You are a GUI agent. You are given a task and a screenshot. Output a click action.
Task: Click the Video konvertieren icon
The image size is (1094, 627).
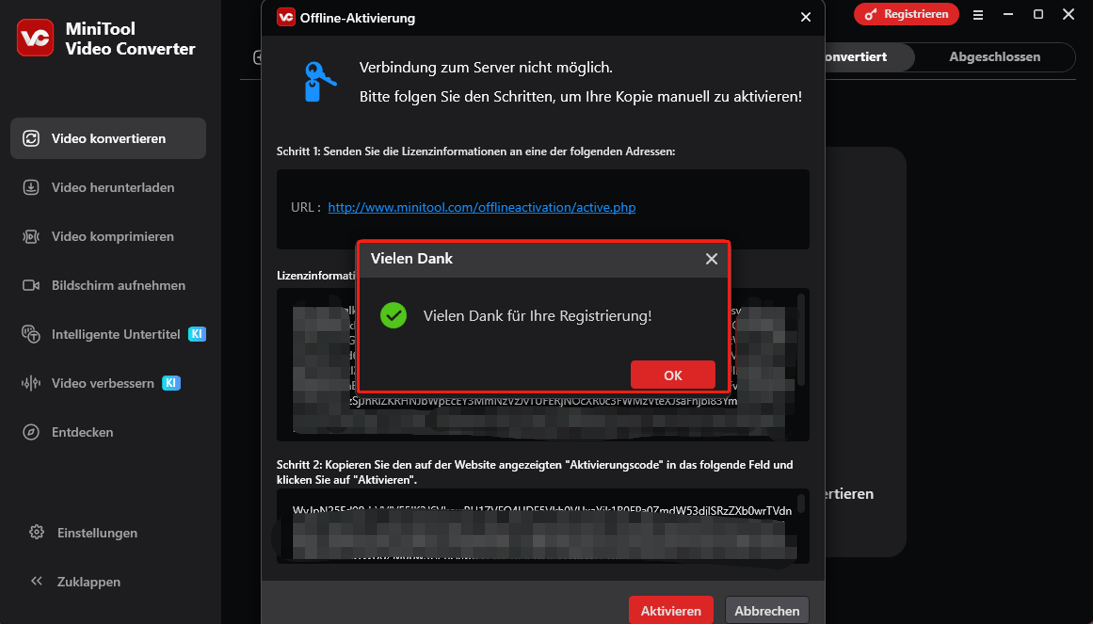point(31,138)
